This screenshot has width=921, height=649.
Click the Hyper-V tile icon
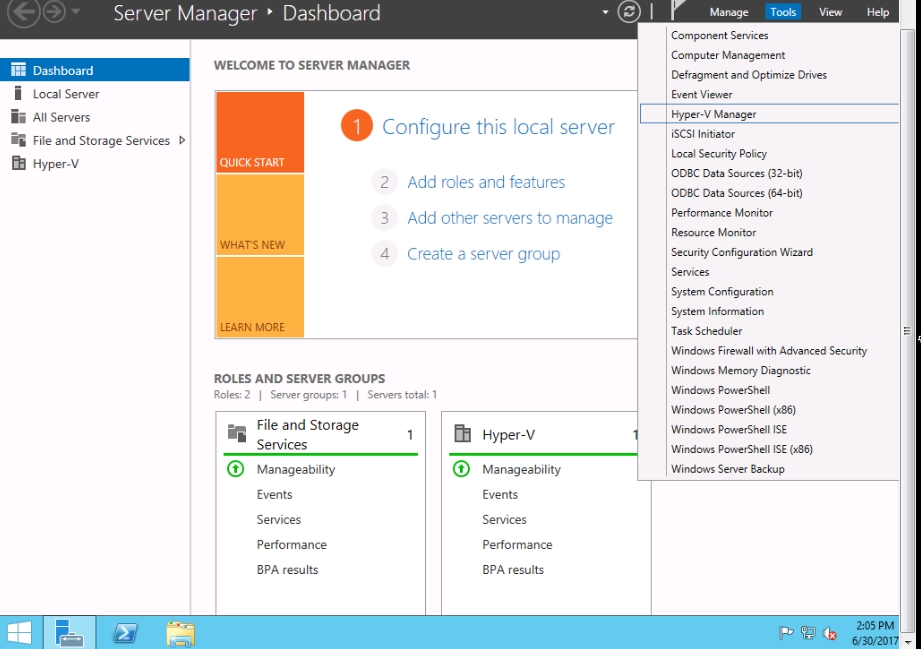462,433
